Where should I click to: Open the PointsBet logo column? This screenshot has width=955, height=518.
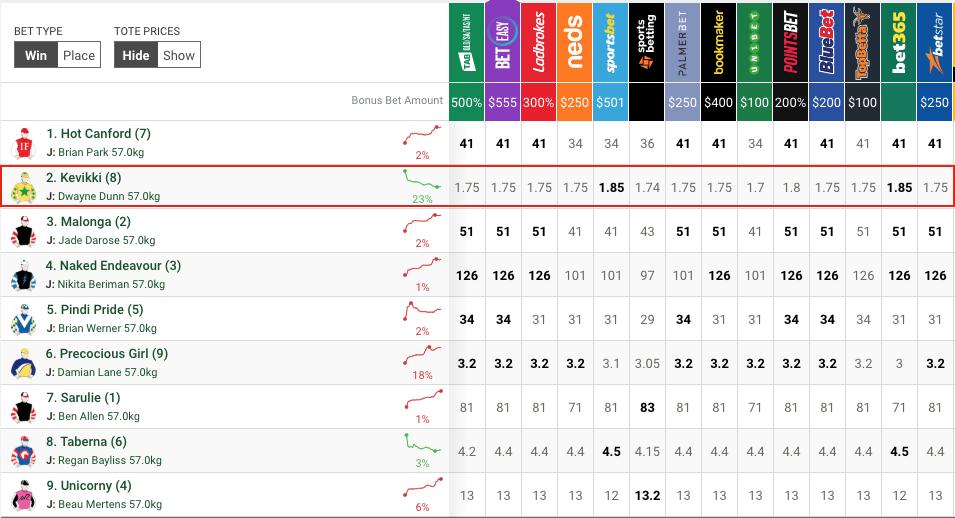point(791,42)
